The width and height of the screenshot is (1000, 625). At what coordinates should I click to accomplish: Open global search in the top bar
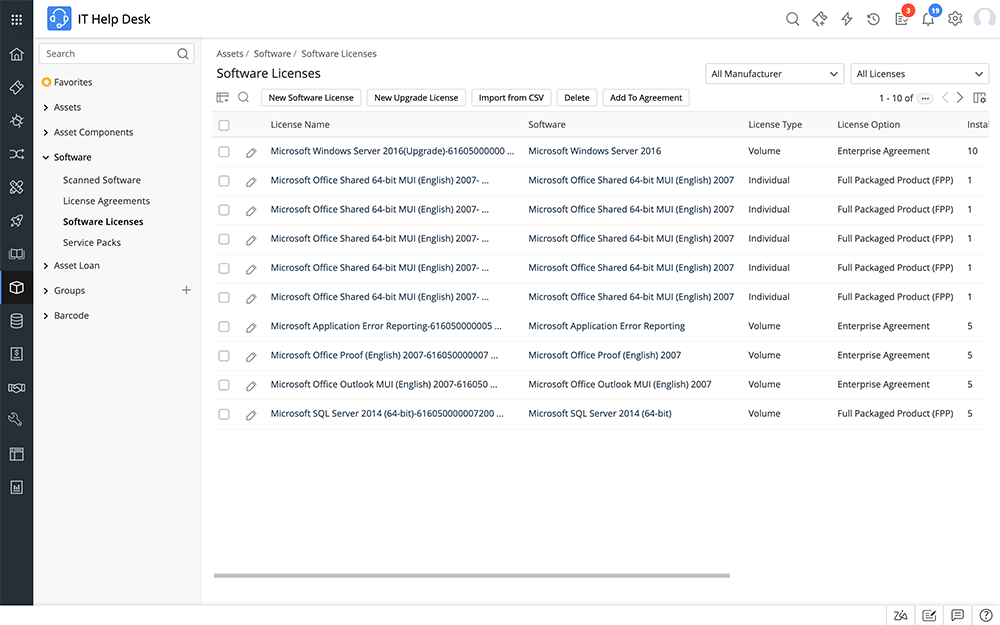(x=793, y=18)
